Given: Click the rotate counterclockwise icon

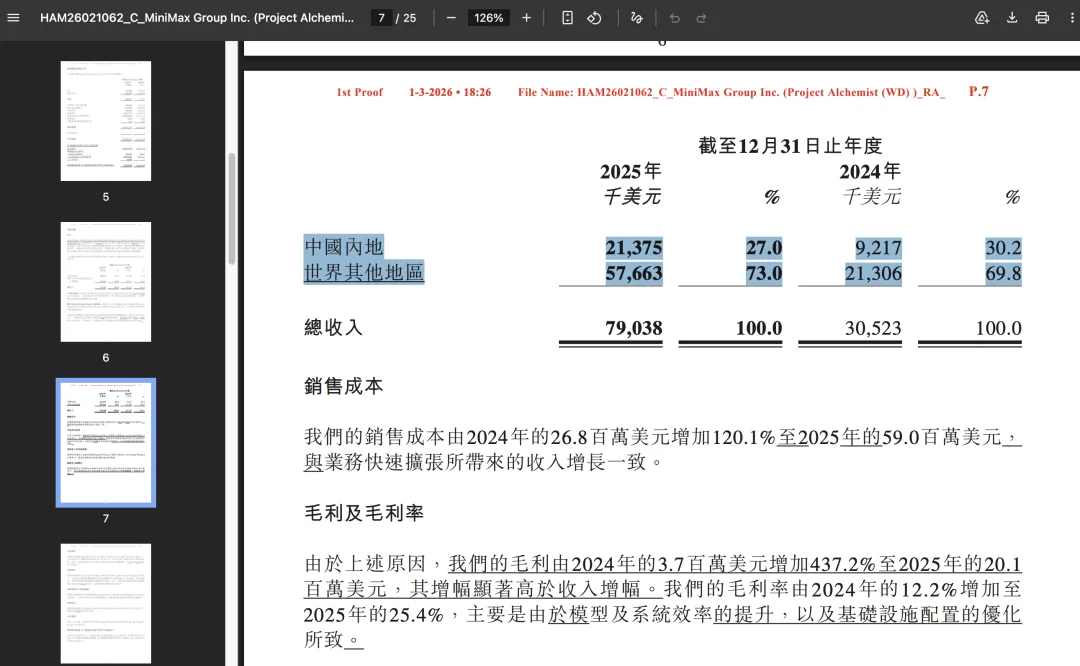Looking at the screenshot, I should (595, 17).
